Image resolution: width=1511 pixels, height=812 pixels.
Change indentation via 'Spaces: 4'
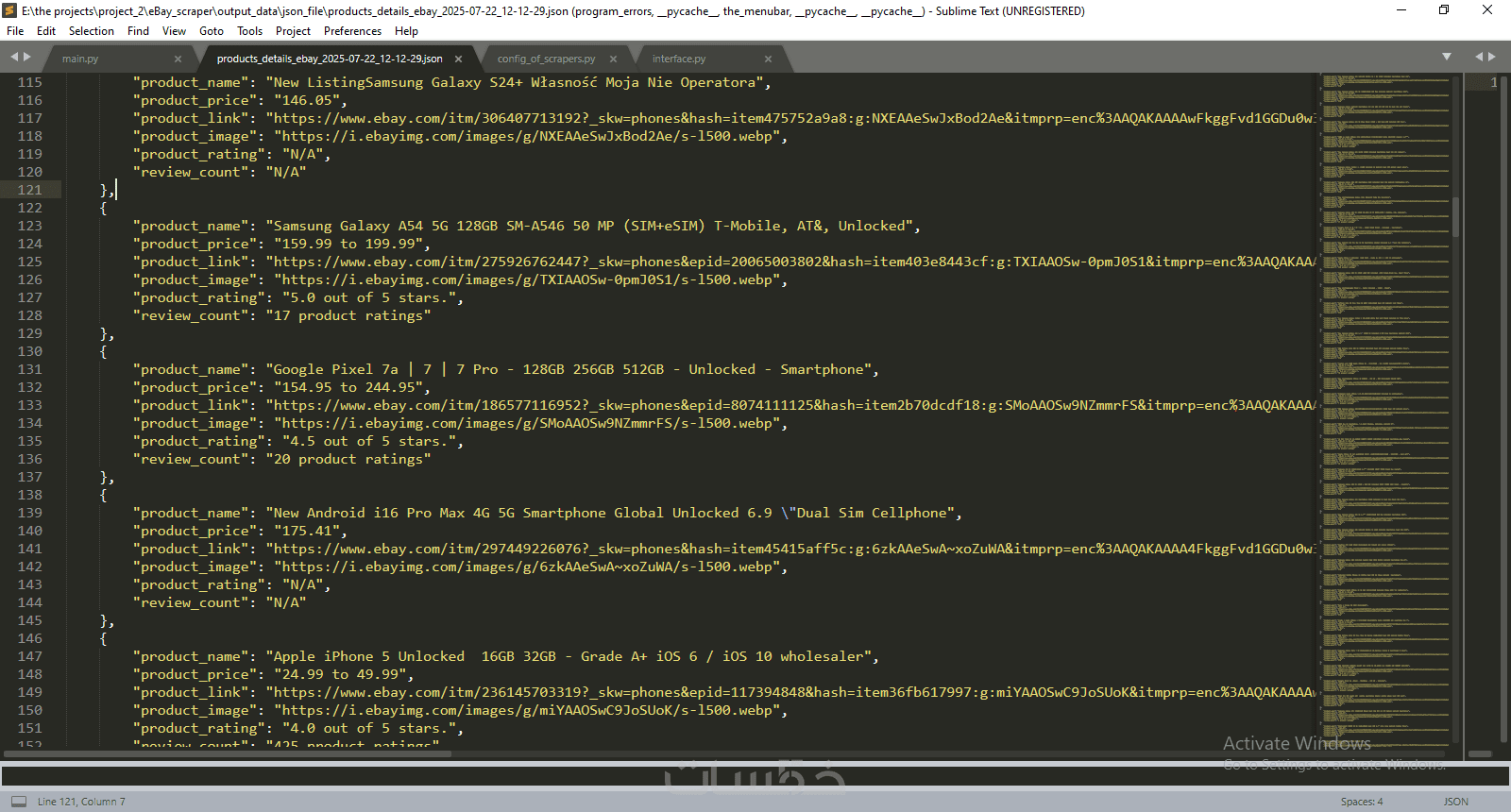(x=1362, y=802)
